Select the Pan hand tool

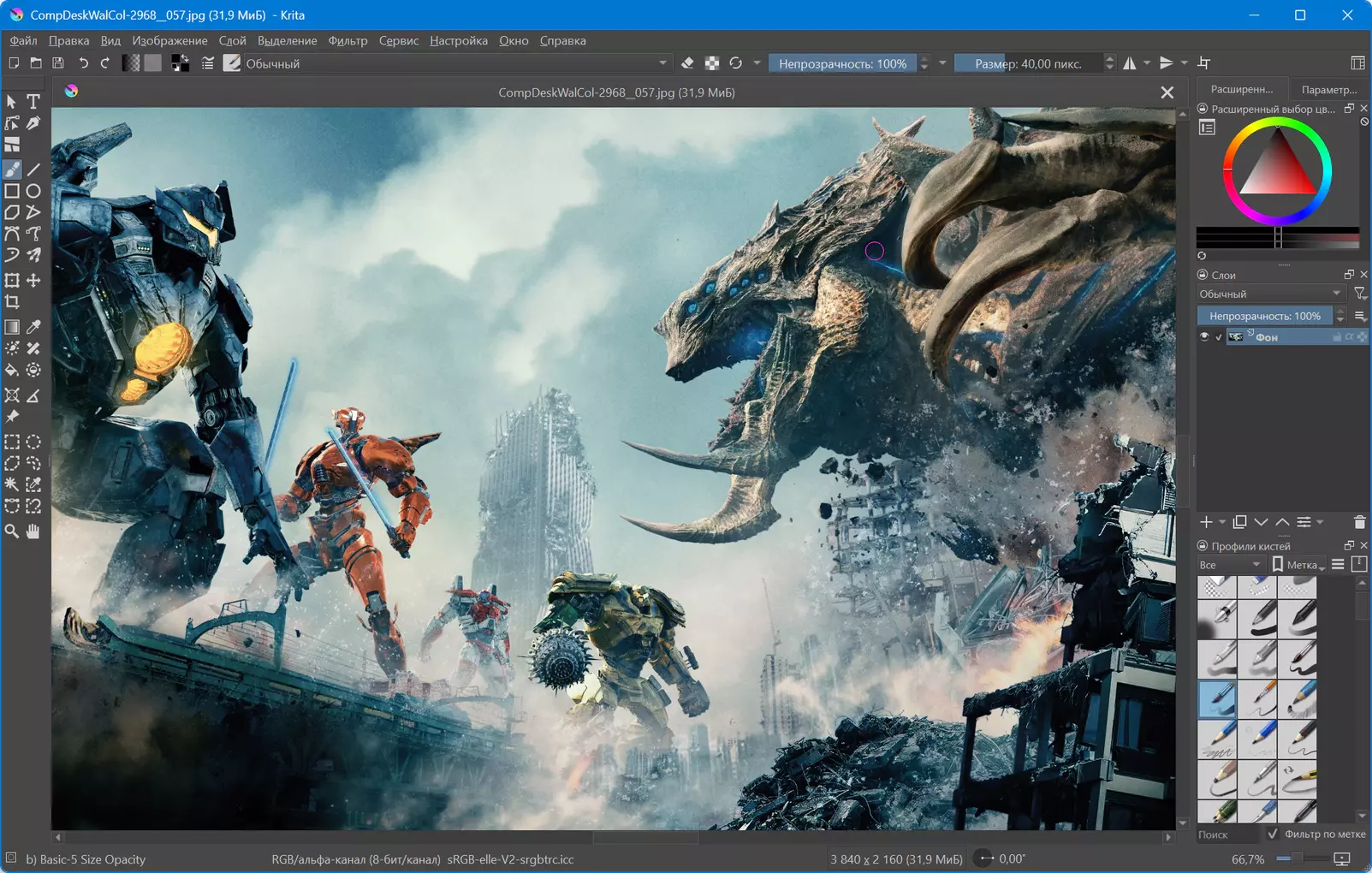pos(33,532)
